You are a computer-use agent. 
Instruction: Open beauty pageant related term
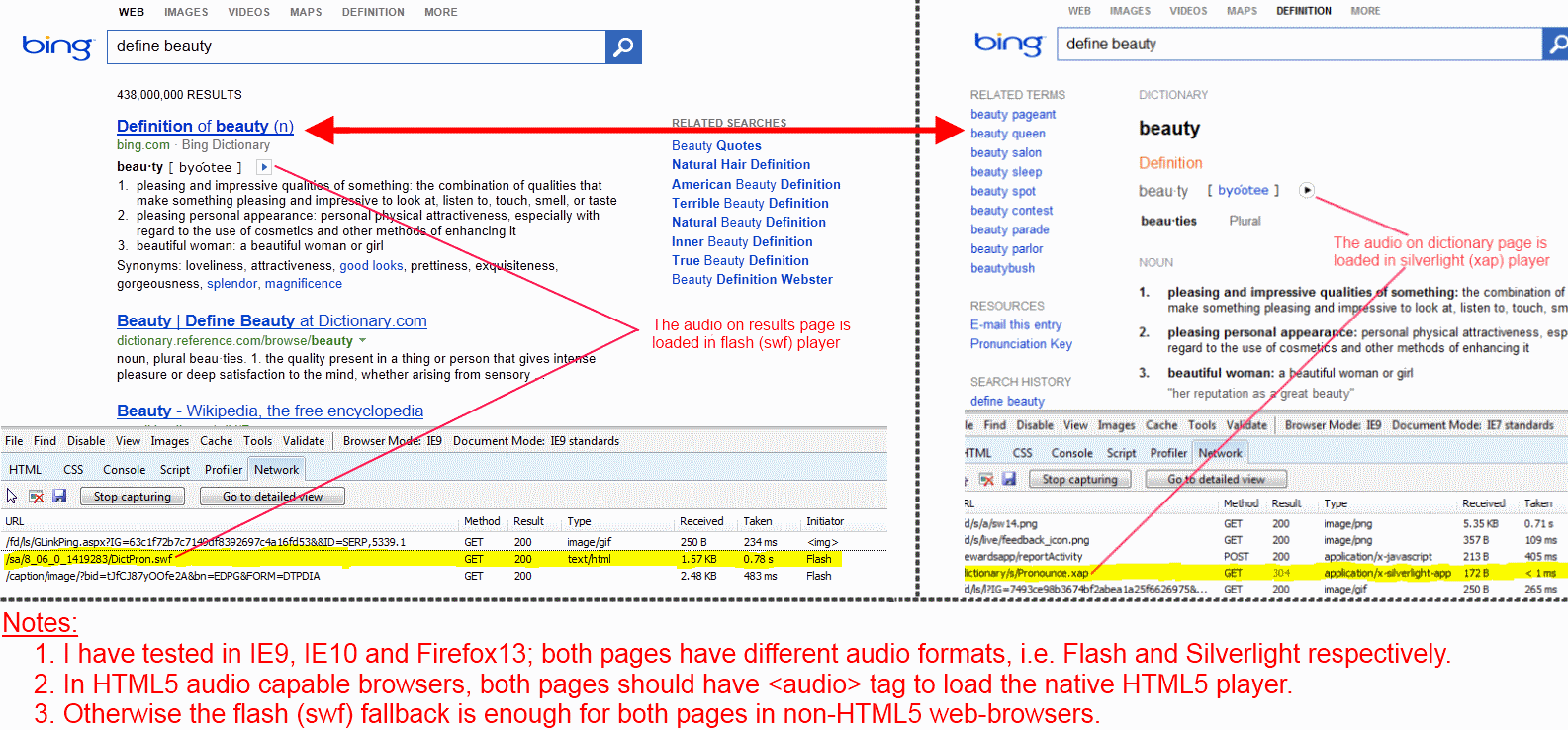point(1013,114)
